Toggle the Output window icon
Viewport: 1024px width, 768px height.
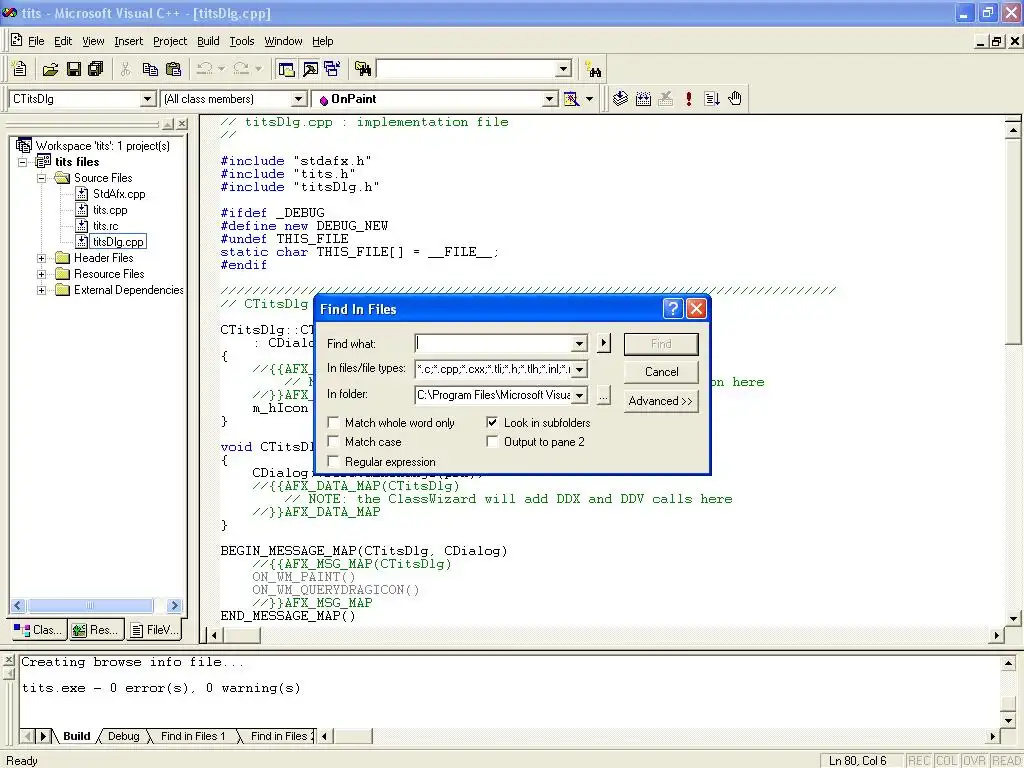[310, 69]
